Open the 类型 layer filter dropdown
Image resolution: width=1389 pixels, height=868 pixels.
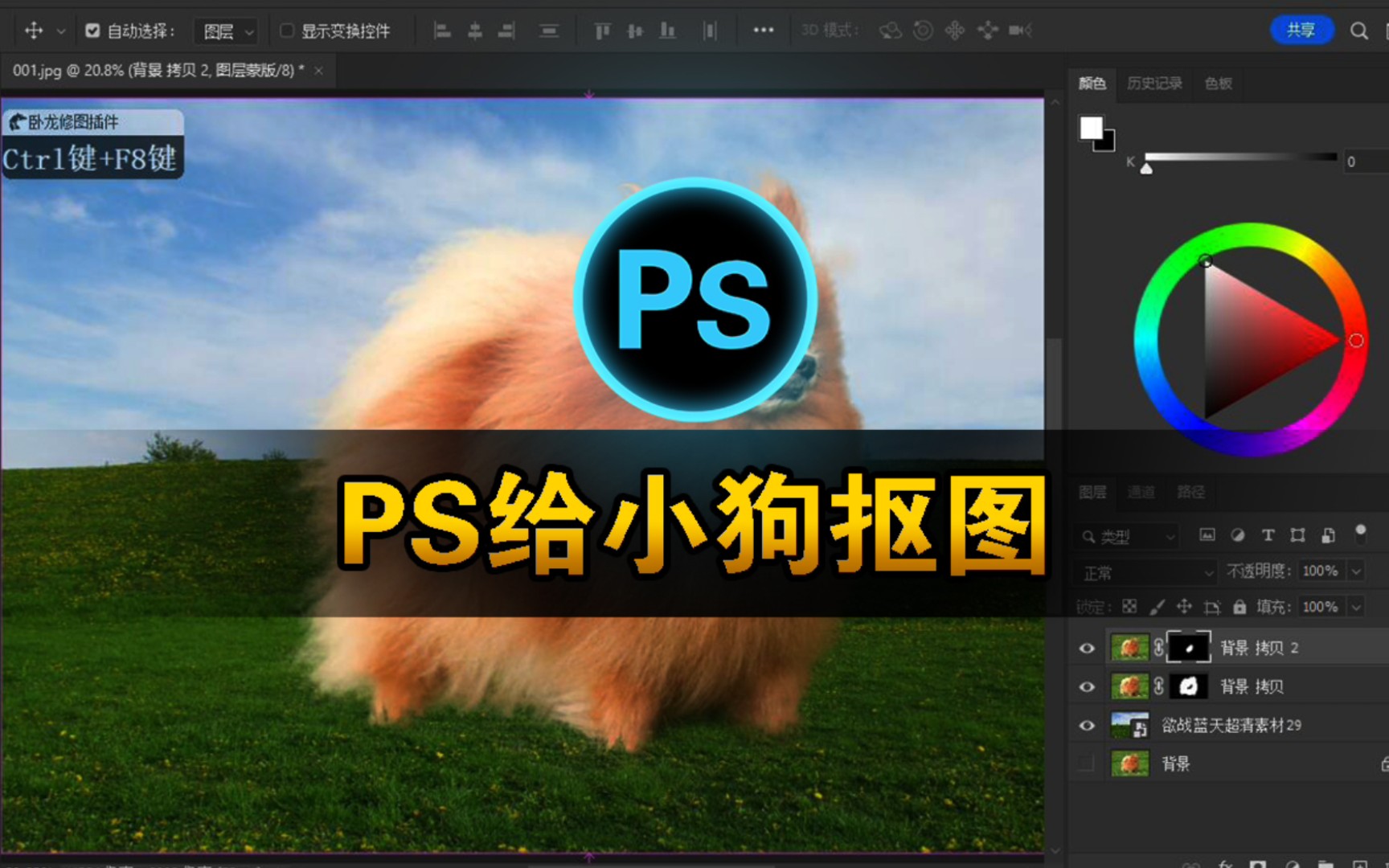1128,536
